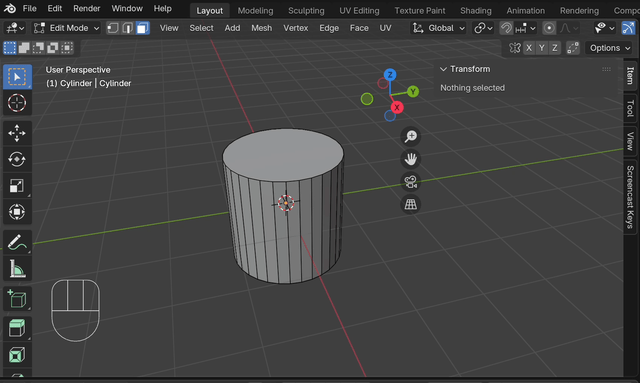Screen dimensions: 640x383
Task: Open the object visibility eye dropdown
Action: tap(604, 28)
